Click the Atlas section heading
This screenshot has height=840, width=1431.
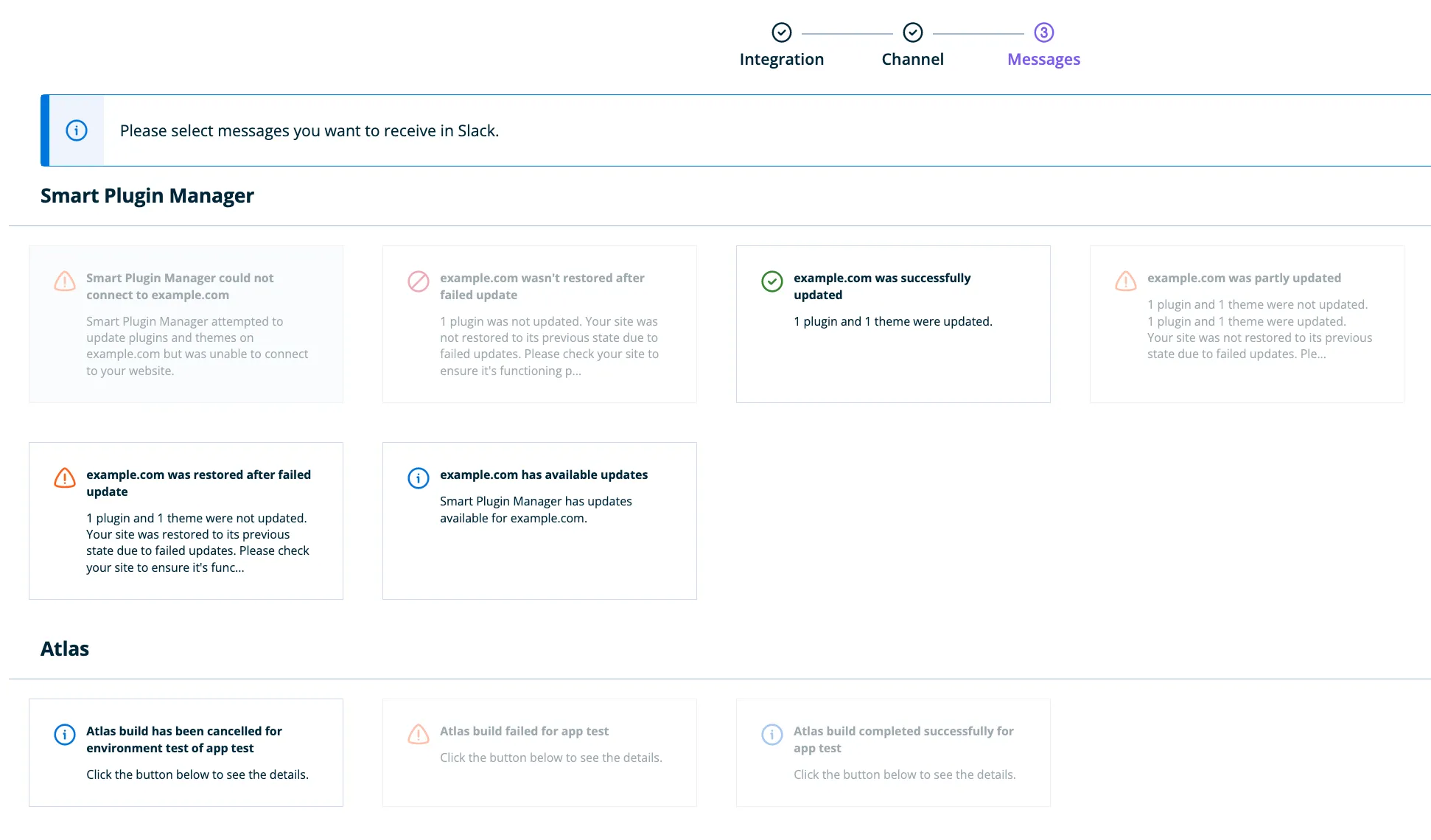65,648
